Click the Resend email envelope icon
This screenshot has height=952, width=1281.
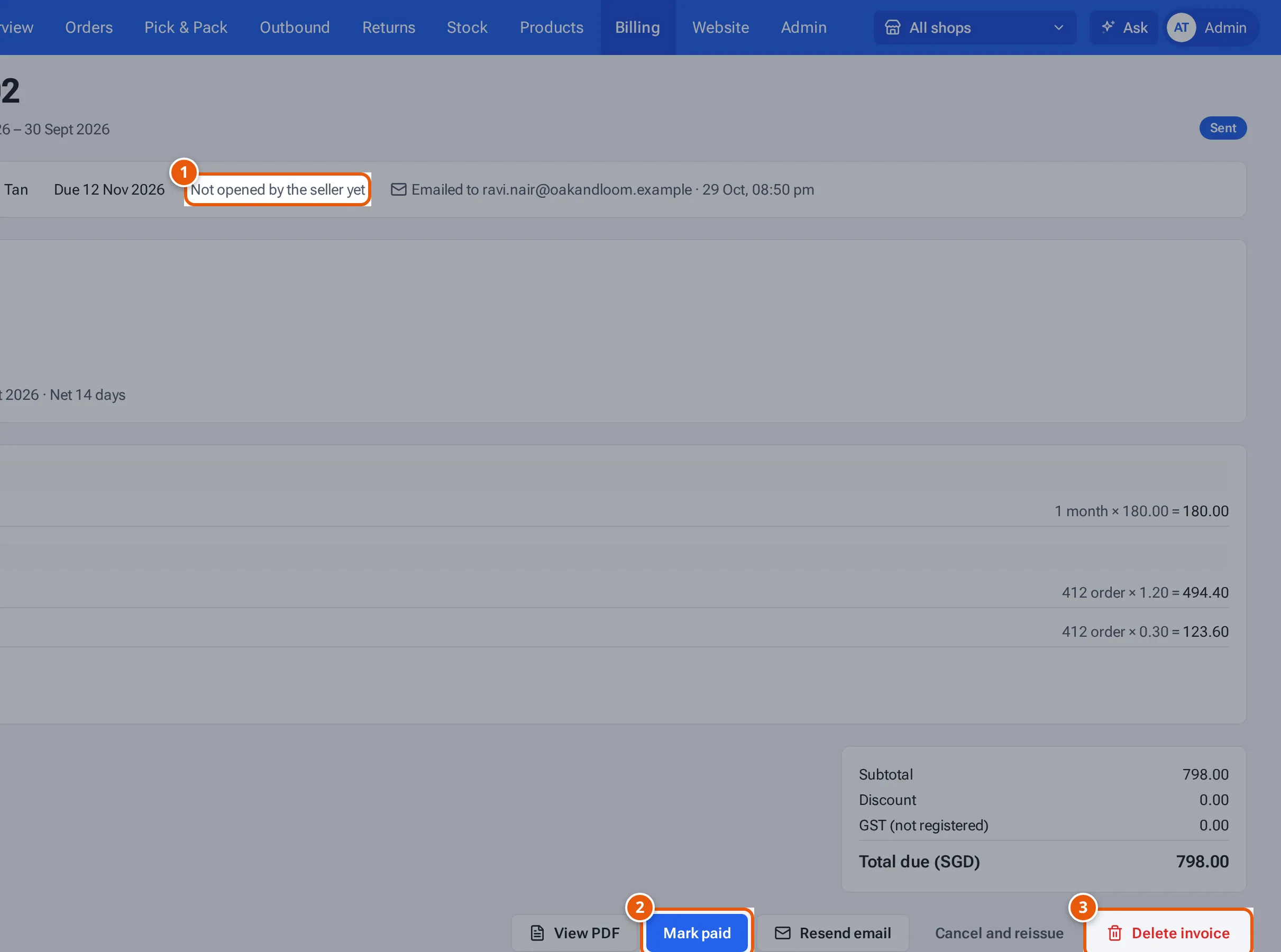pyautogui.click(x=782, y=932)
